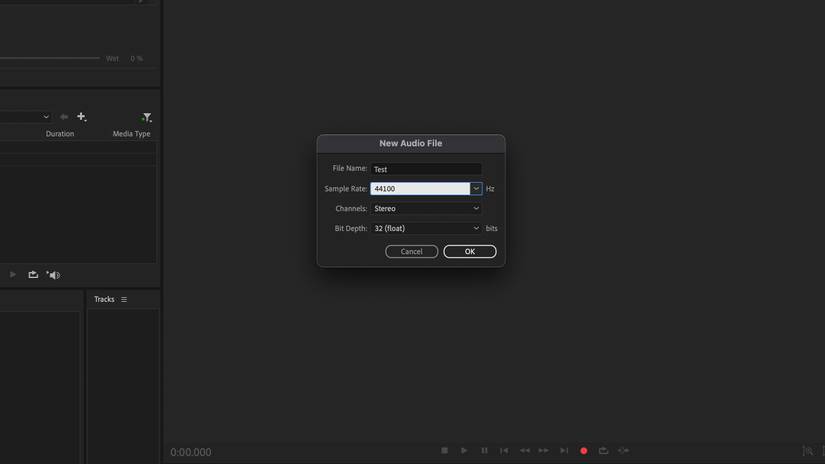Viewport: 825px width, 464px height.
Task: Click the Rewind transport icon
Action: tap(525, 450)
